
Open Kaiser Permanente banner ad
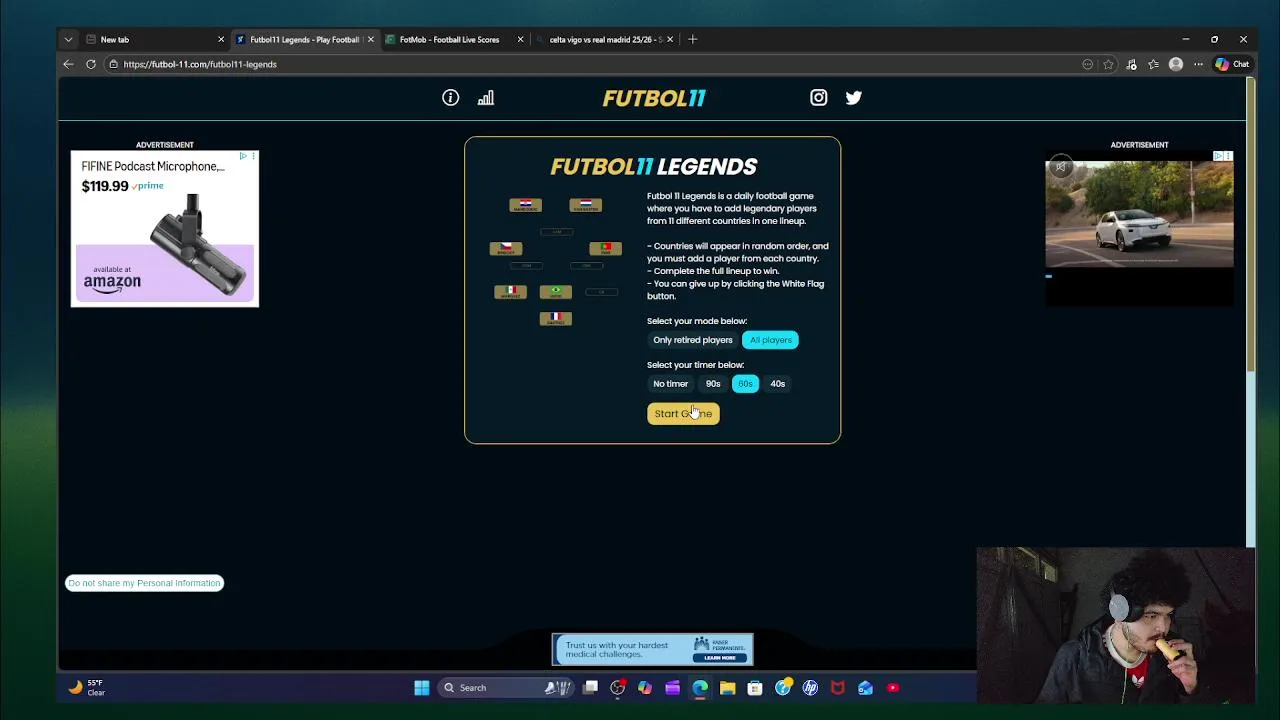pos(652,649)
